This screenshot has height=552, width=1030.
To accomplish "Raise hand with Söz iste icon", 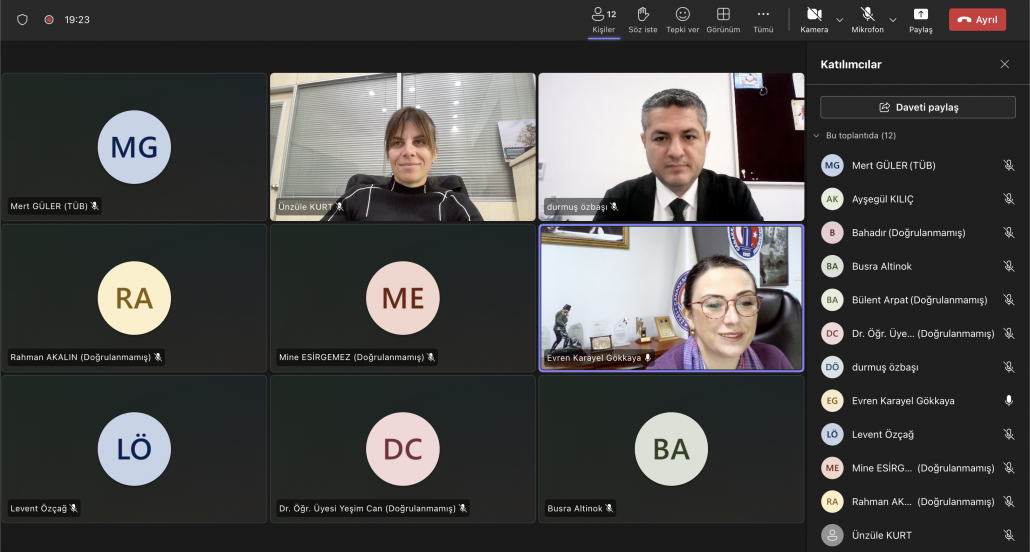I will tap(643, 15).
